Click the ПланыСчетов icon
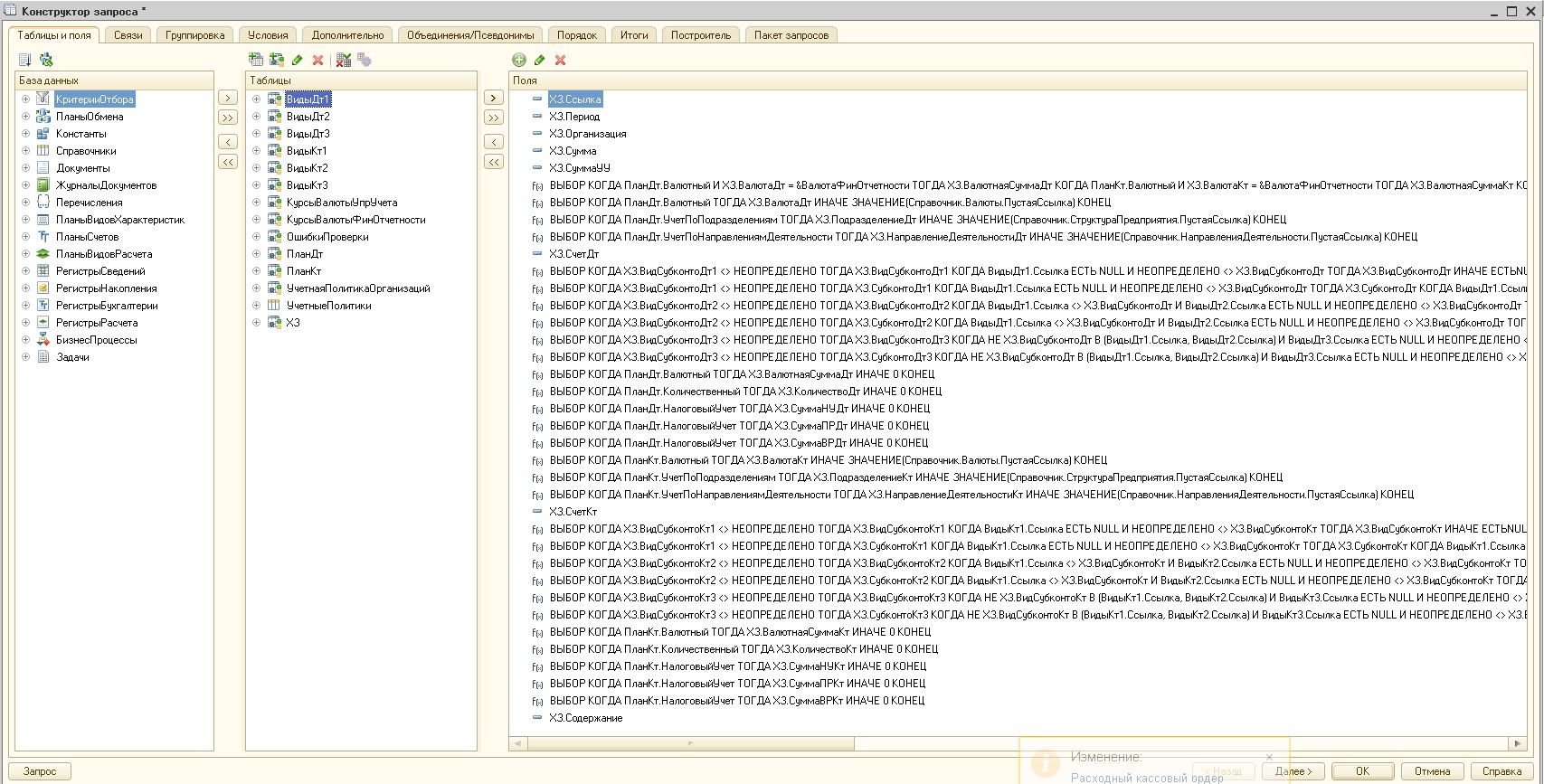1544x784 pixels. (x=43, y=236)
